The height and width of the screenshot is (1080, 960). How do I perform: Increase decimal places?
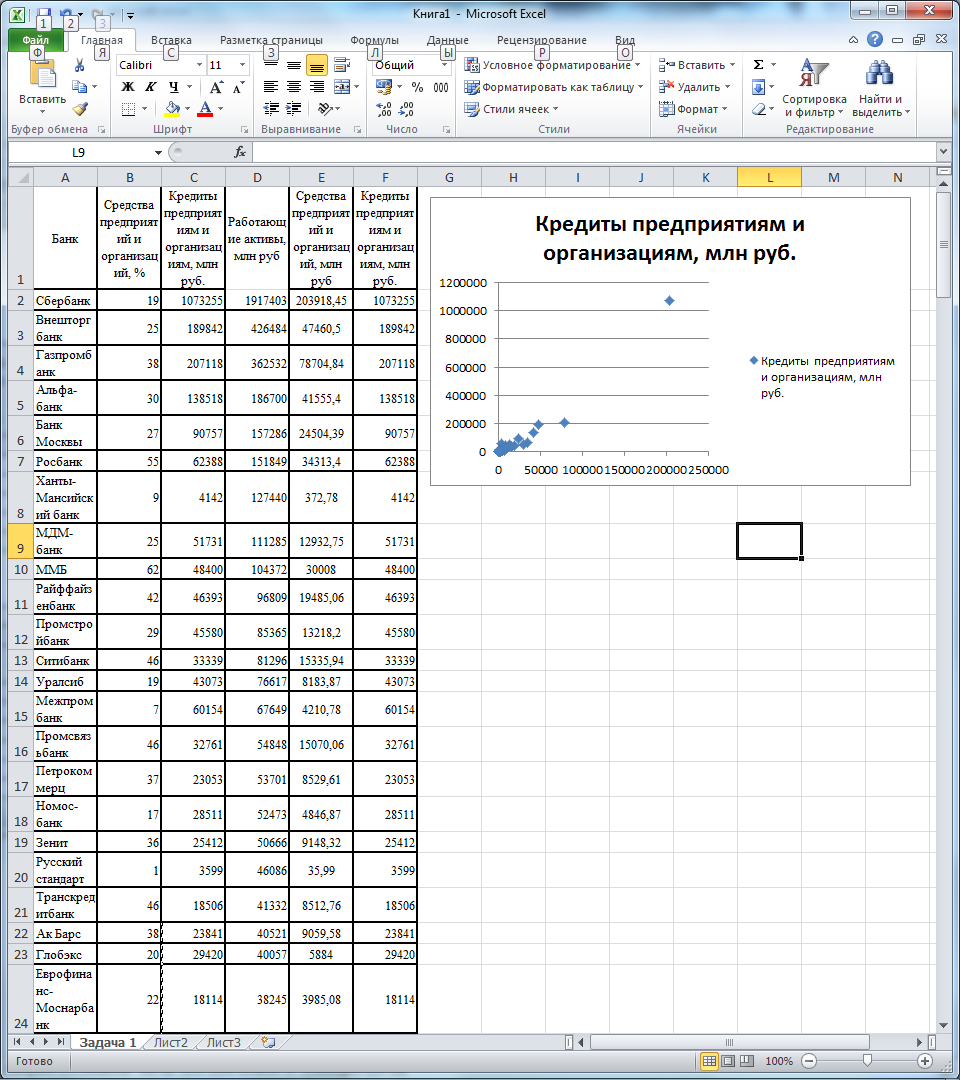tap(384, 109)
